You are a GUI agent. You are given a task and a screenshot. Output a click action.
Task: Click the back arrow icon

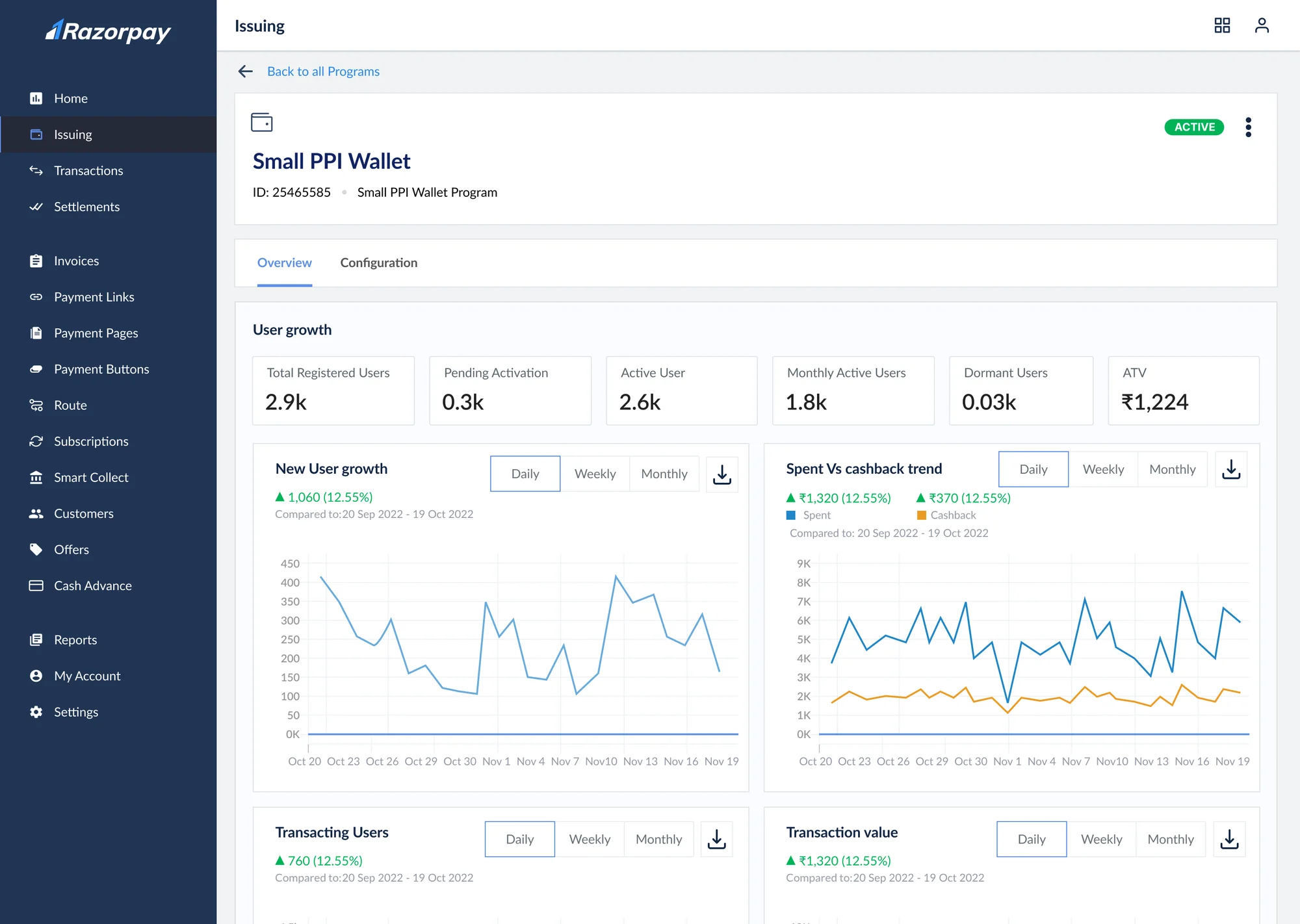245,71
